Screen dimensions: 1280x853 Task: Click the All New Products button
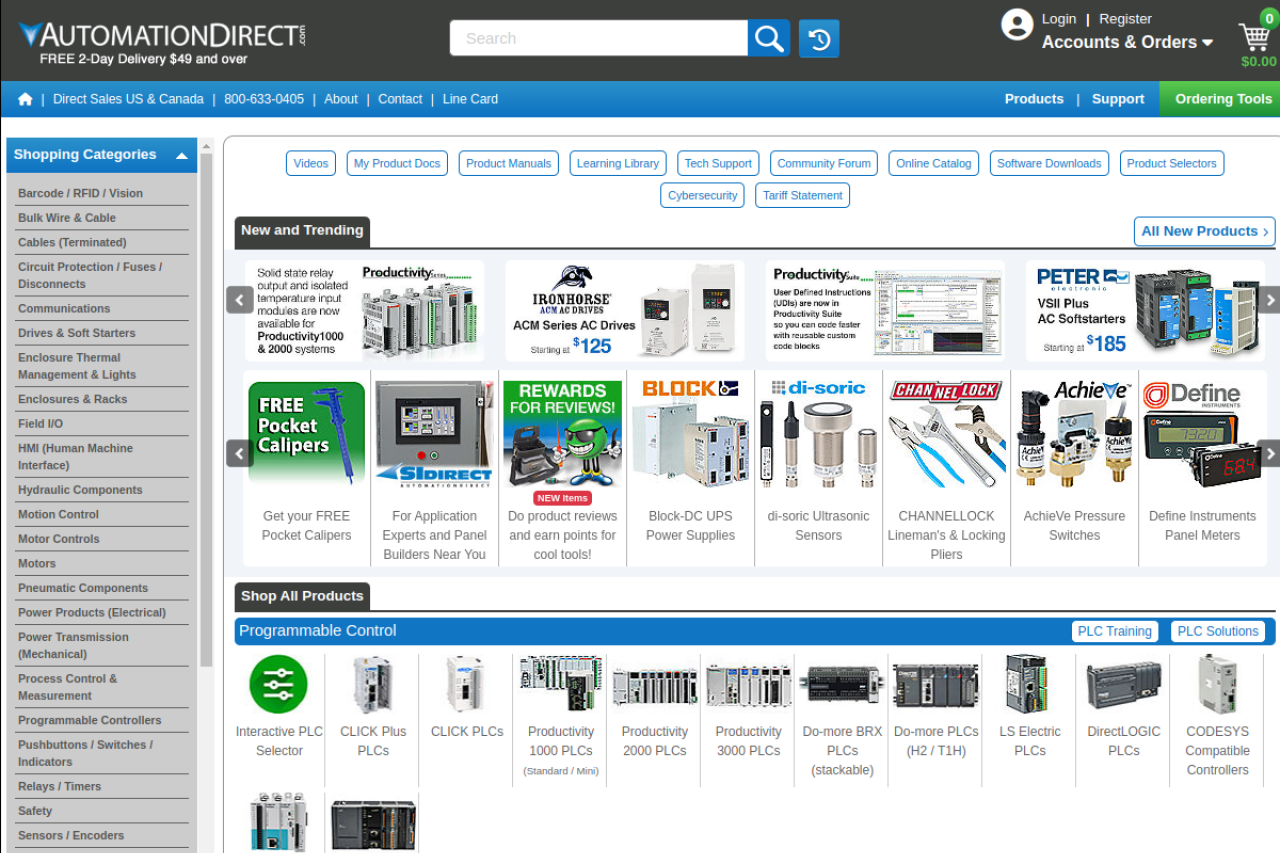[1204, 231]
